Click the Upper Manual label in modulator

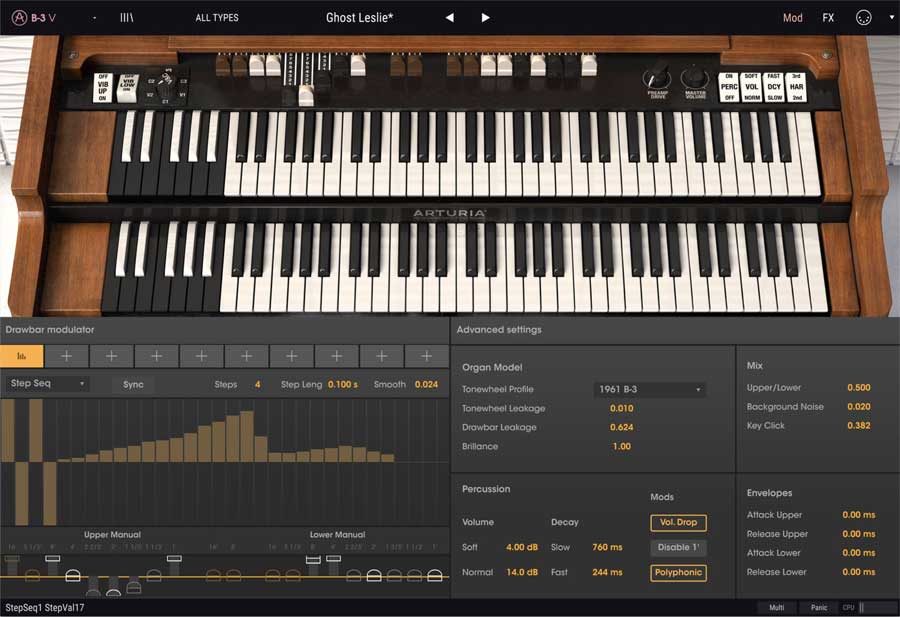pyautogui.click(x=112, y=535)
